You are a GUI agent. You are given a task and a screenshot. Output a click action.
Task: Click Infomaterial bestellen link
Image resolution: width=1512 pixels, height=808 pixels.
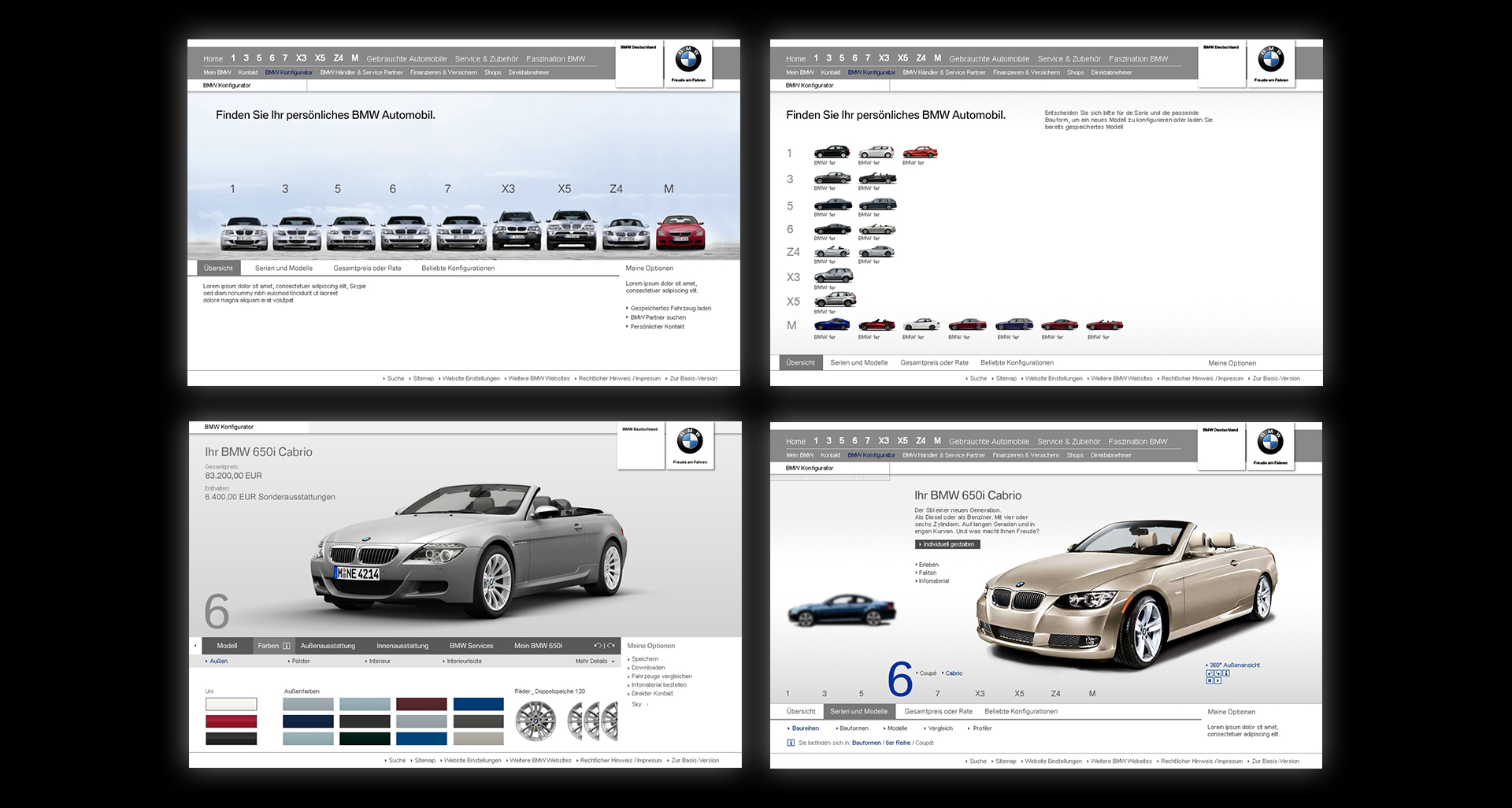point(658,685)
